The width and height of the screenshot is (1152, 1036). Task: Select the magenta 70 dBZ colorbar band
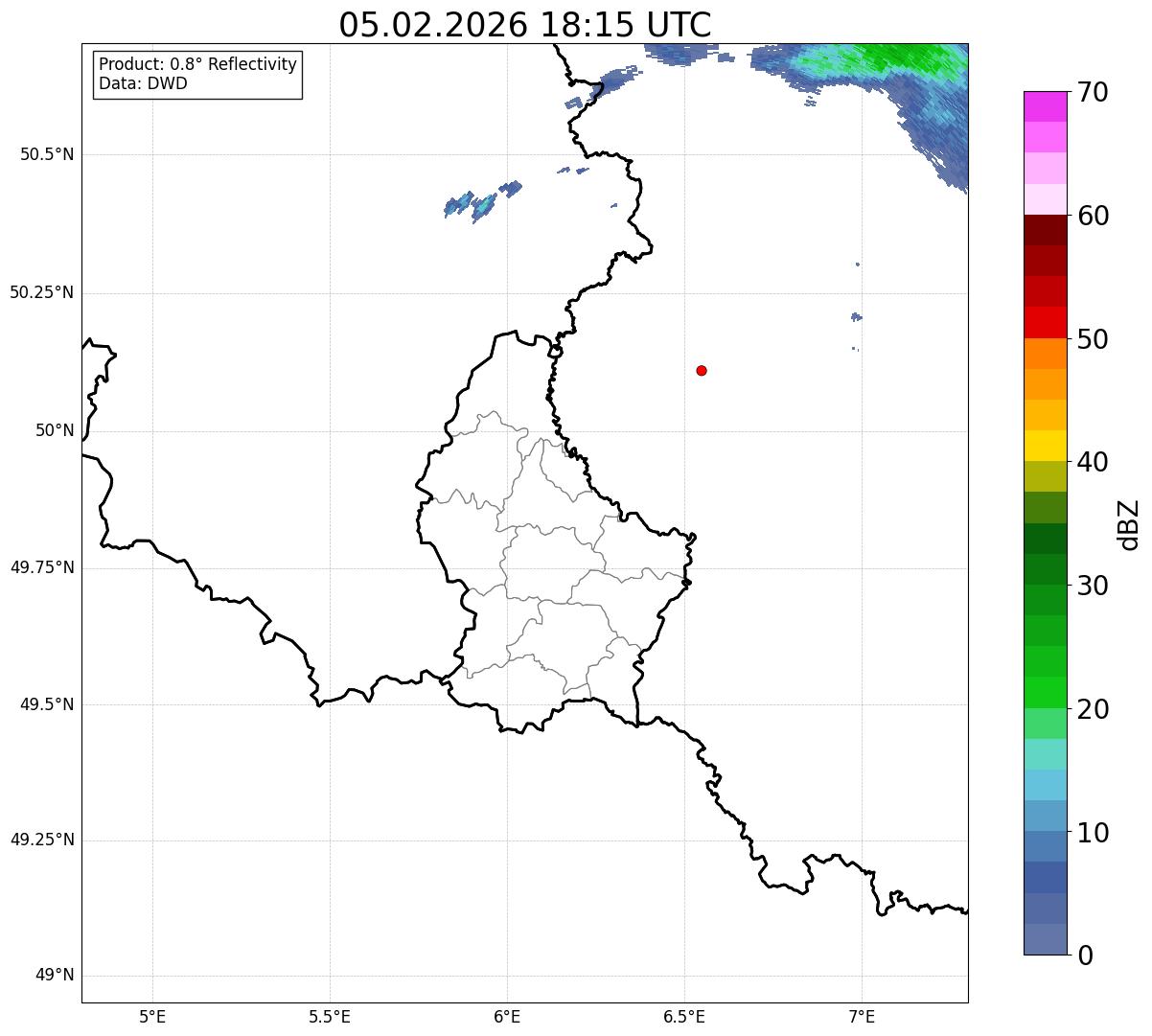click(1045, 106)
